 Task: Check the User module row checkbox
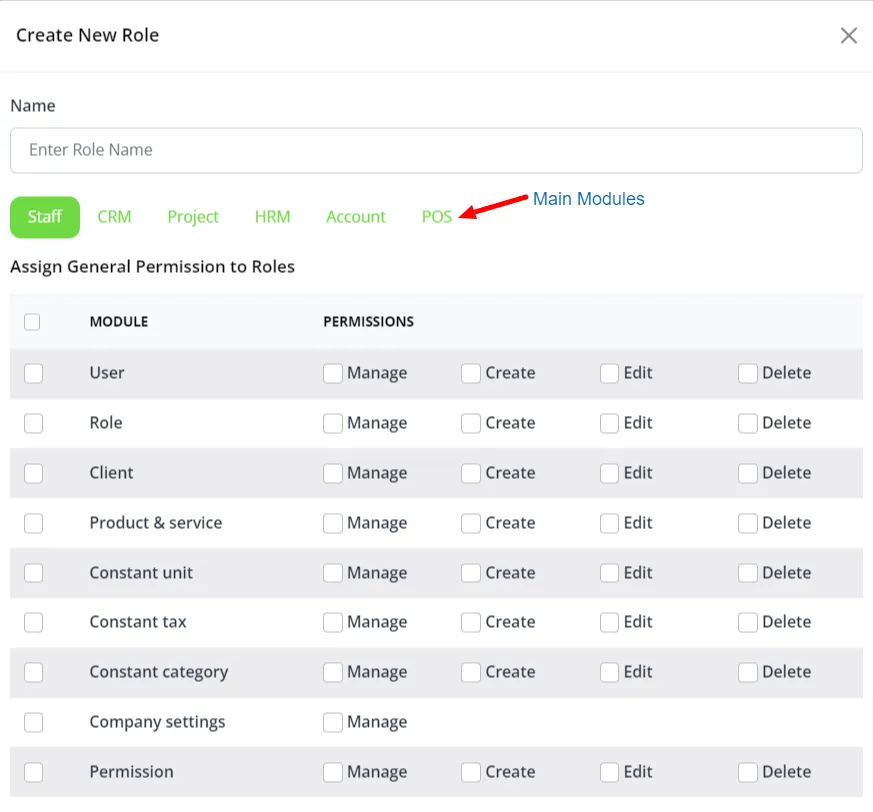(33, 373)
